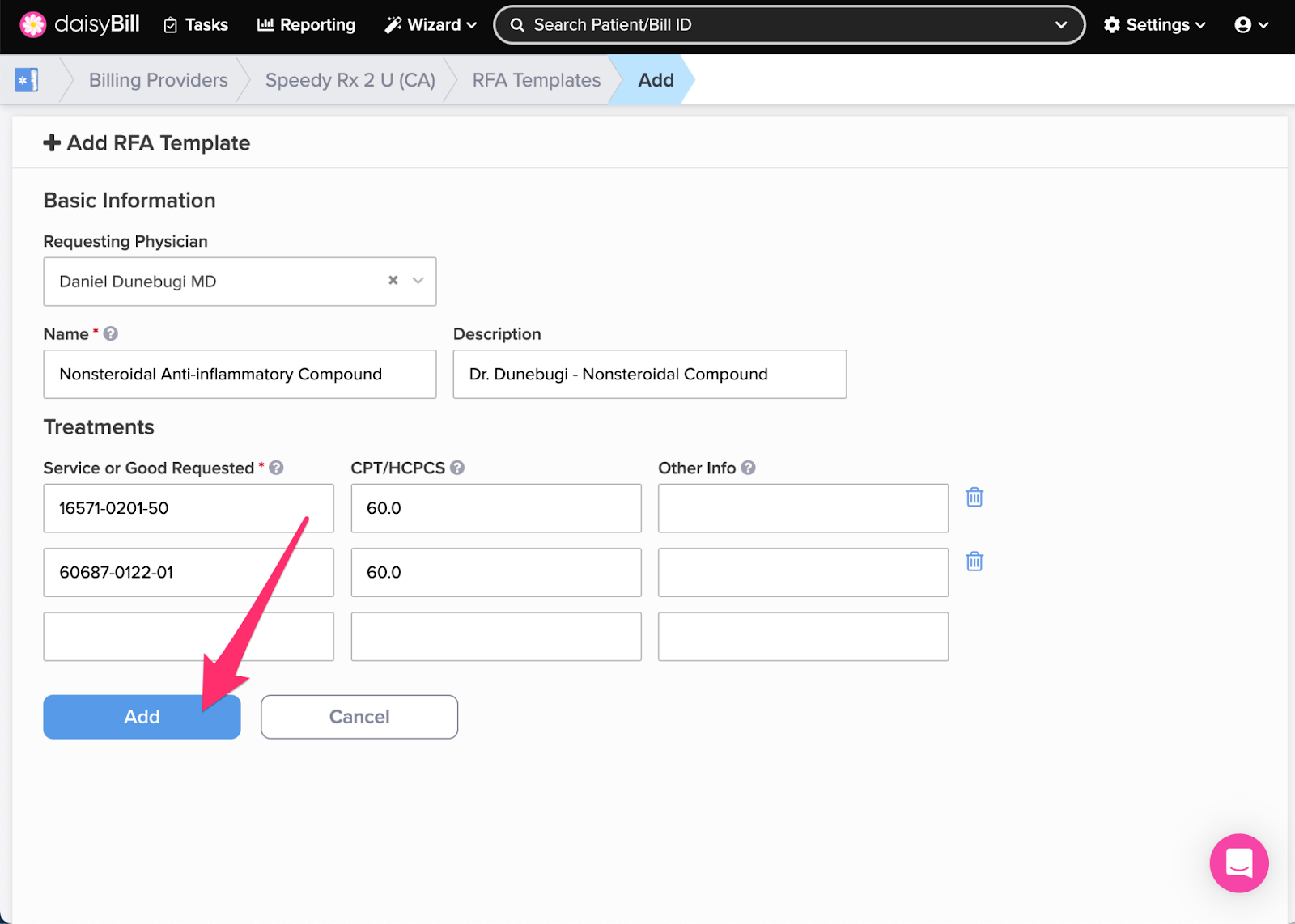Click second row Other Info field
This screenshot has height=924, width=1295.
coord(803,572)
